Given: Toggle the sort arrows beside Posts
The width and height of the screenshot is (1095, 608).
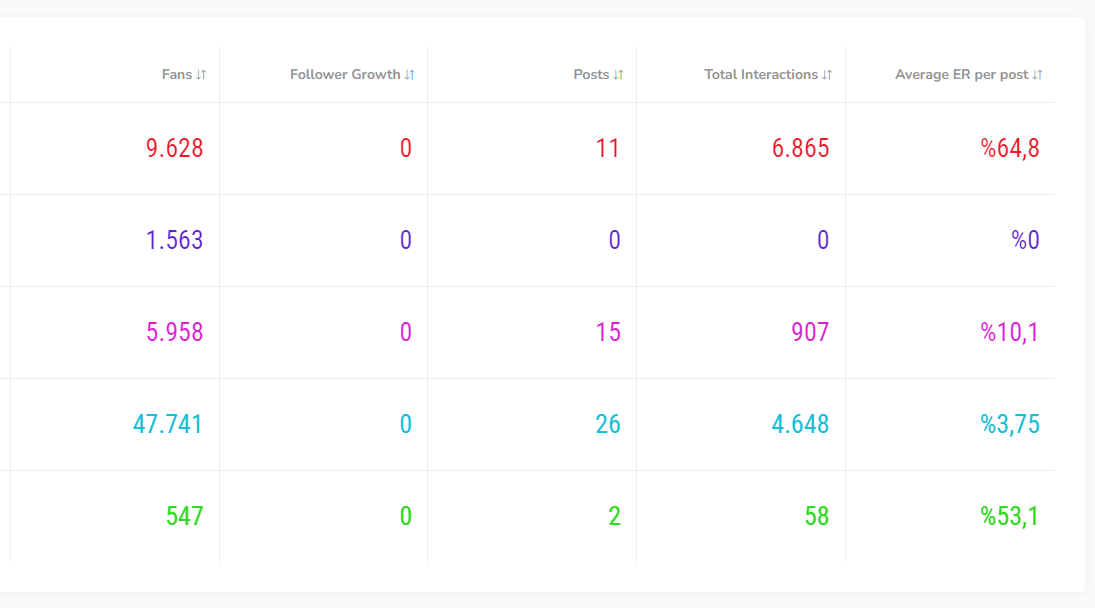Looking at the screenshot, I should point(618,75).
